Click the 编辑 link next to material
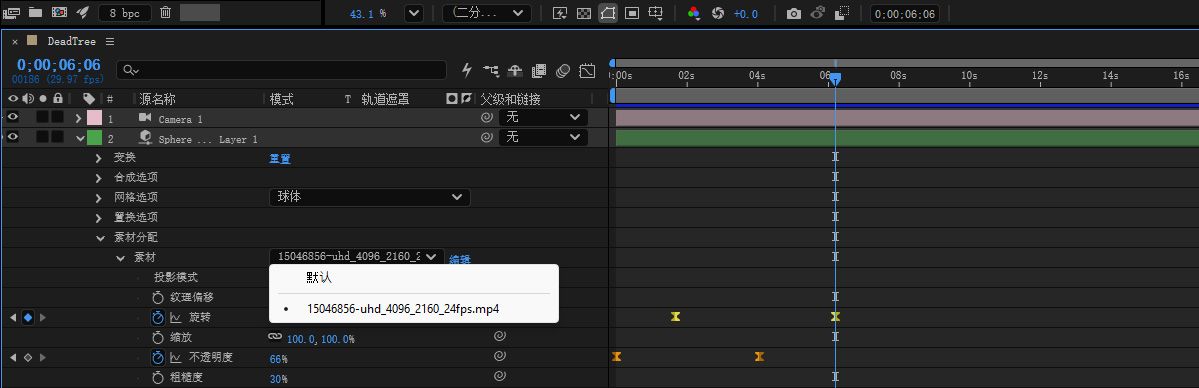The height and width of the screenshot is (388, 1199). click(x=460, y=259)
